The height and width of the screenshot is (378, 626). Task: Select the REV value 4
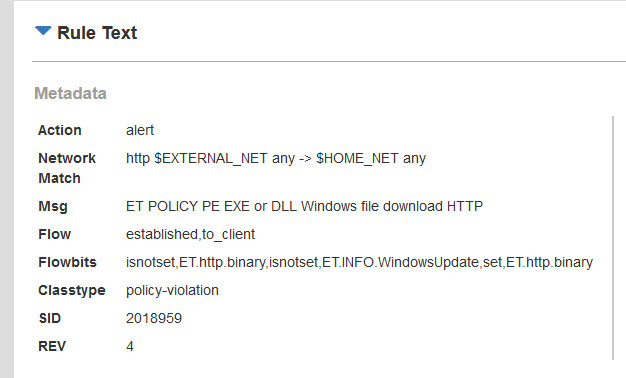(130, 346)
